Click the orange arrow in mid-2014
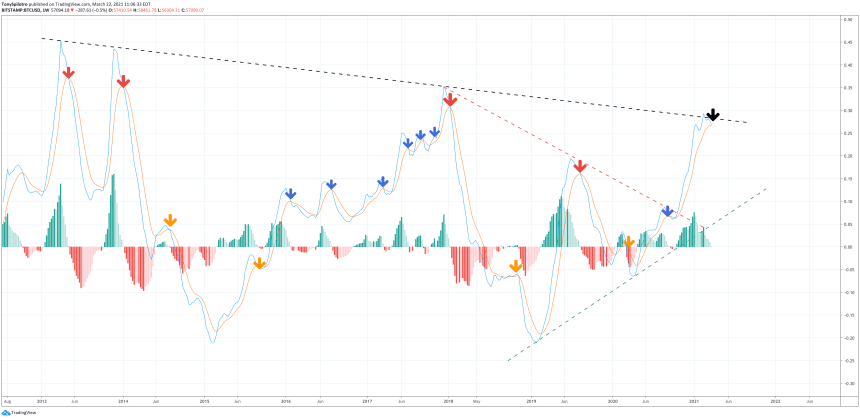This screenshot has width=860, height=419. 170,220
